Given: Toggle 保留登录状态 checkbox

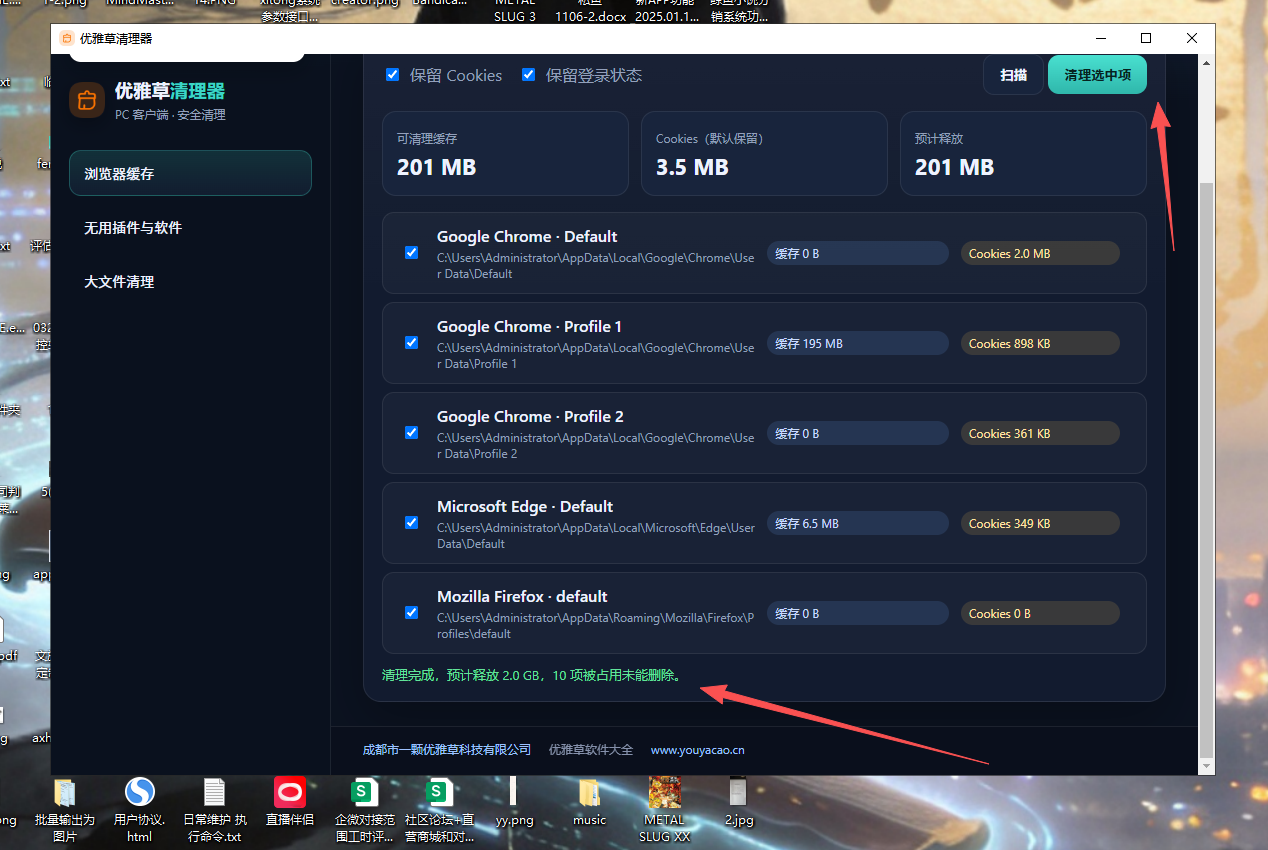Looking at the screenshot, I should coord(529,75).
